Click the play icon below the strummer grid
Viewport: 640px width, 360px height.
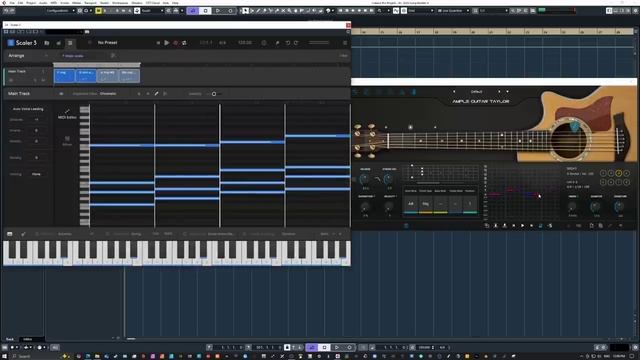[x=522, y=225]
